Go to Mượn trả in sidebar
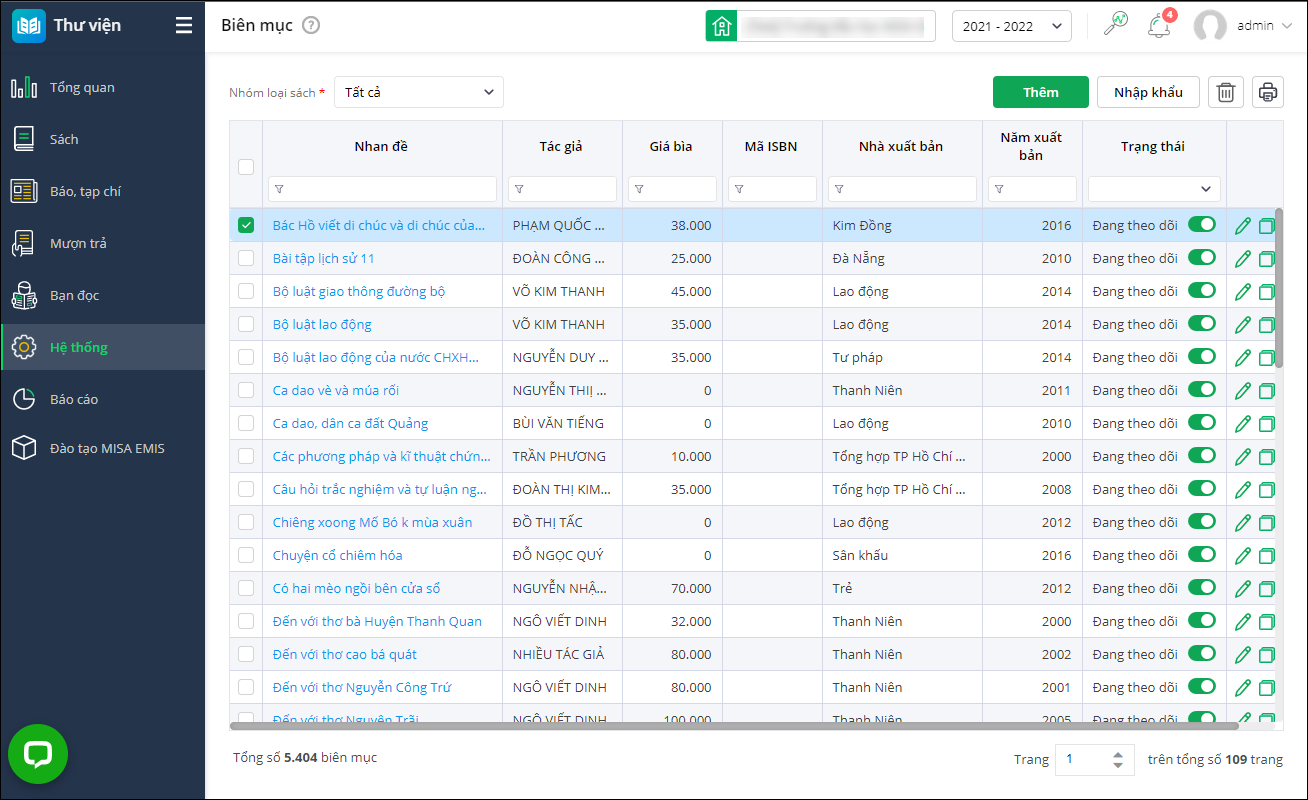 (78, 243)
